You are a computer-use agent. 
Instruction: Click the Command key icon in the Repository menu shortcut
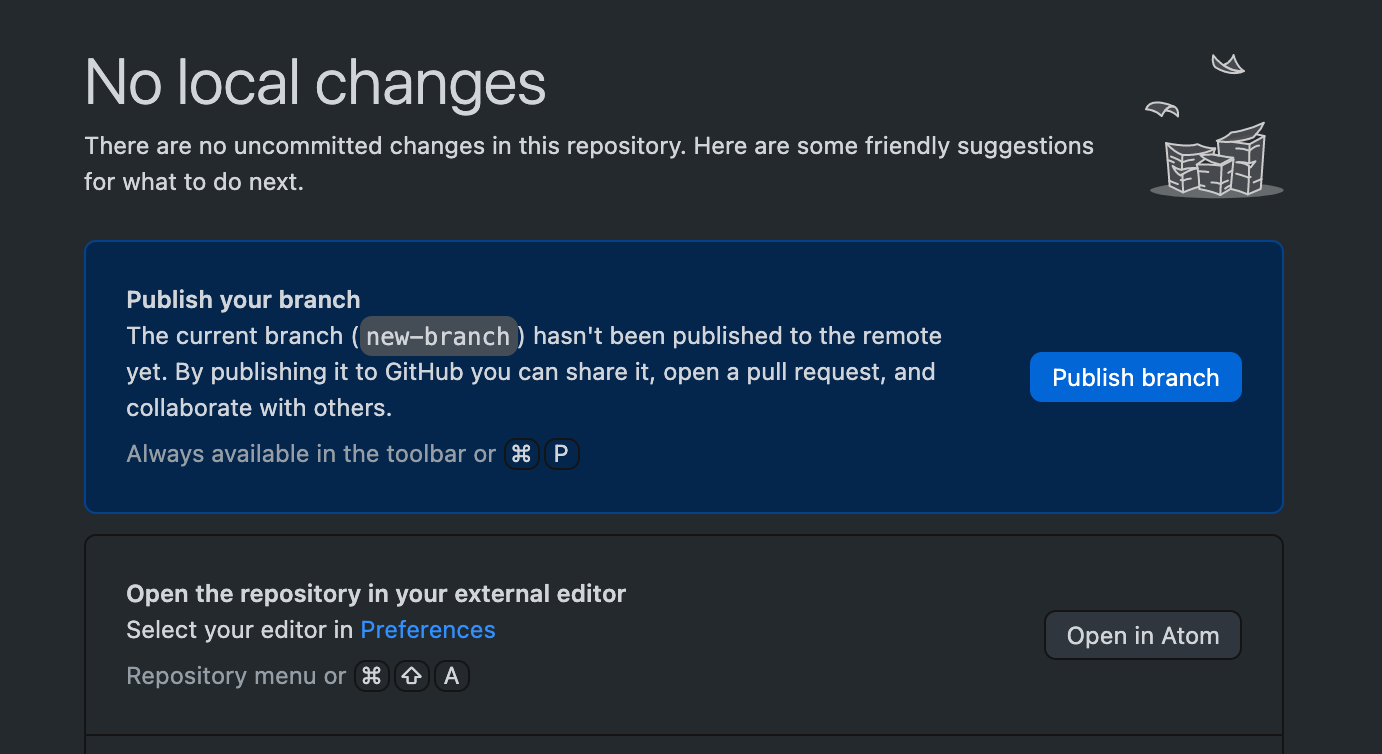(372, 676)
